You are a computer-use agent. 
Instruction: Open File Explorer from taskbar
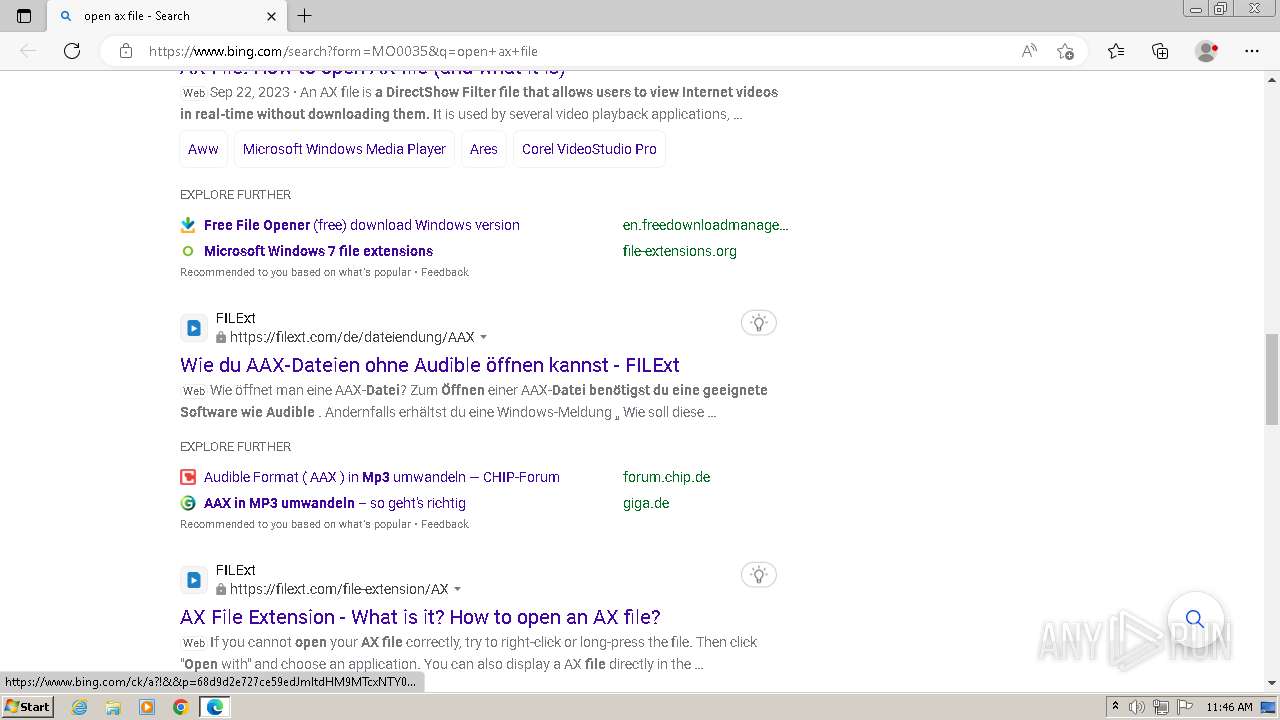(x=113, y=707)
